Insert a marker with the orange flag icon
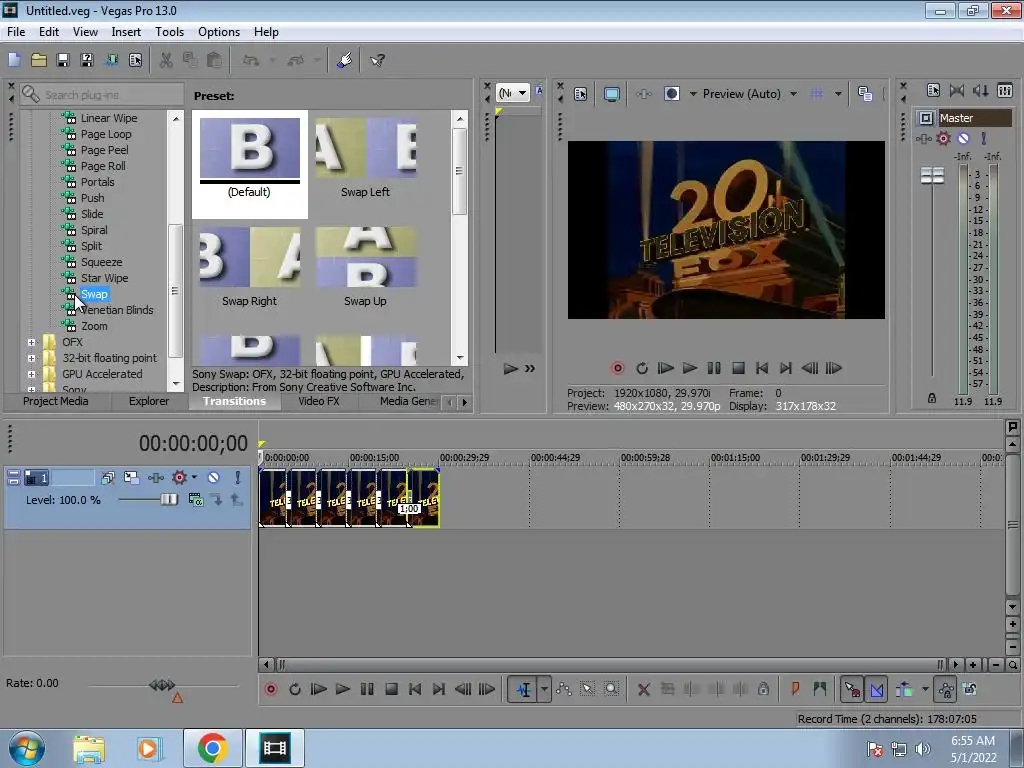The height and width of the screenshot is (768, 1024). pyautogui.click(x=795, y=689)
